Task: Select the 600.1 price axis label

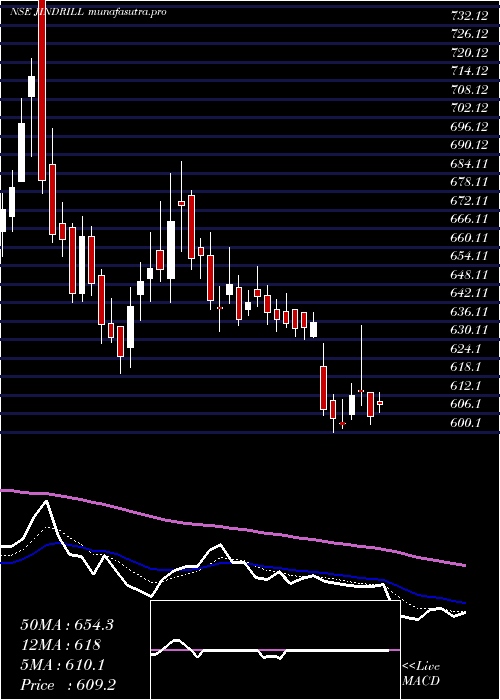Action: tap(466, 423)
